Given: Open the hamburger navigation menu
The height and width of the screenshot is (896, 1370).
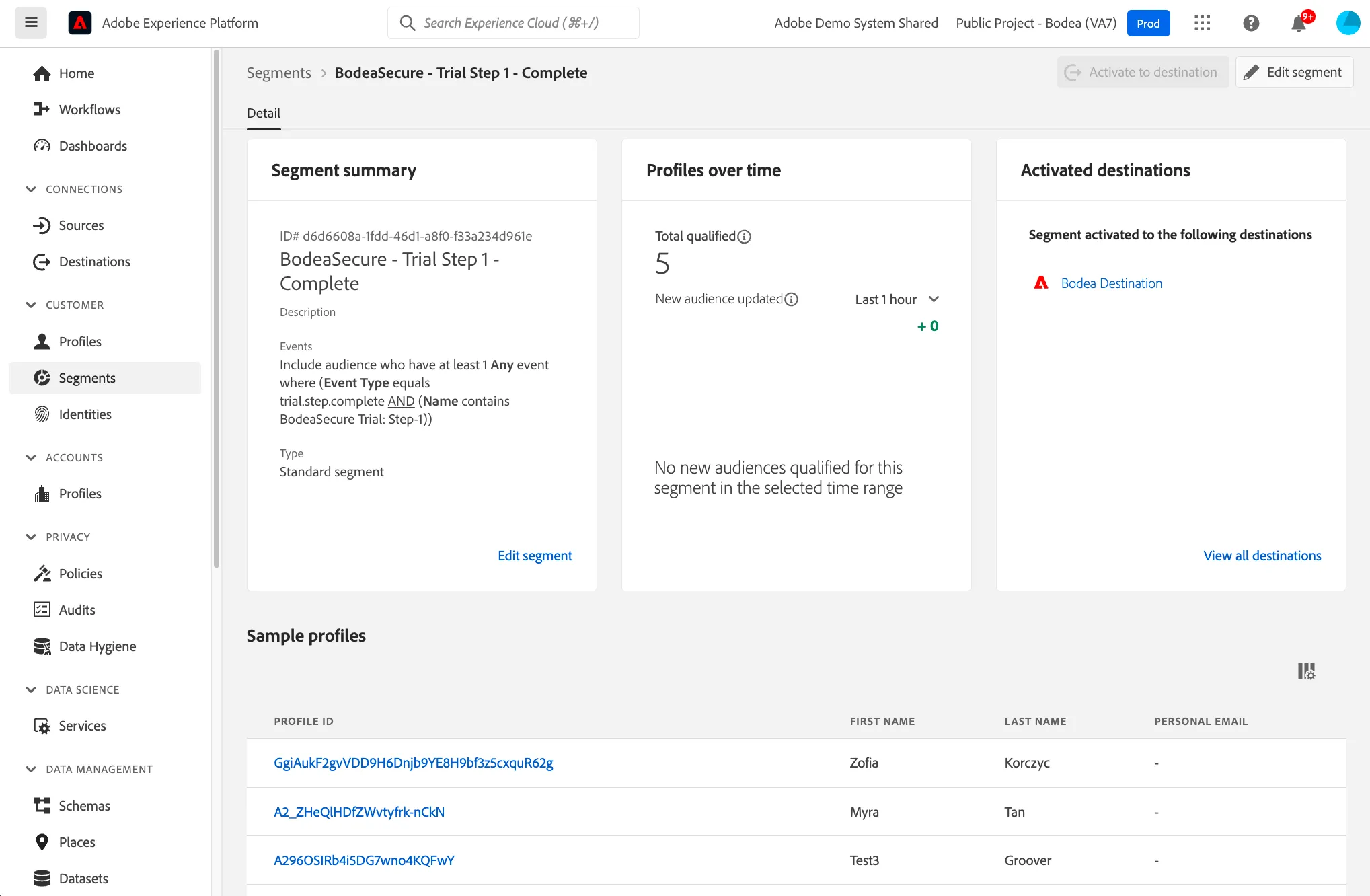Looking at the screenshot, I should pos(31,23).
